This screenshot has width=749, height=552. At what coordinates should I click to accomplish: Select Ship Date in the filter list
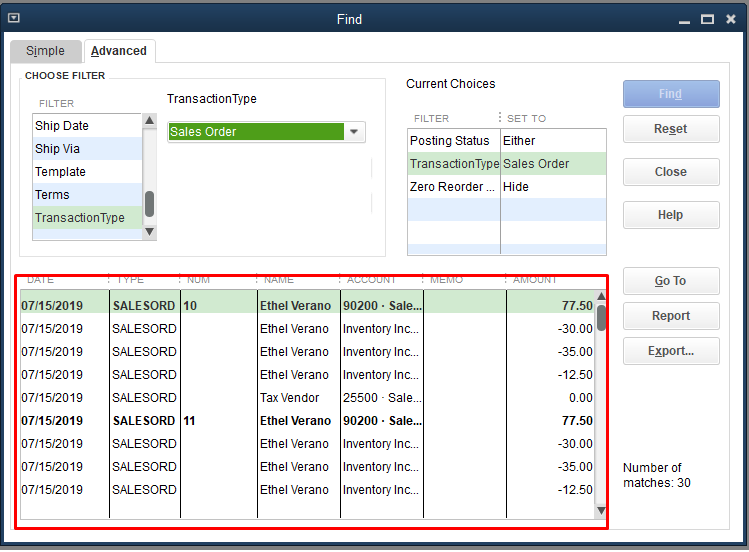coord(87,126)
